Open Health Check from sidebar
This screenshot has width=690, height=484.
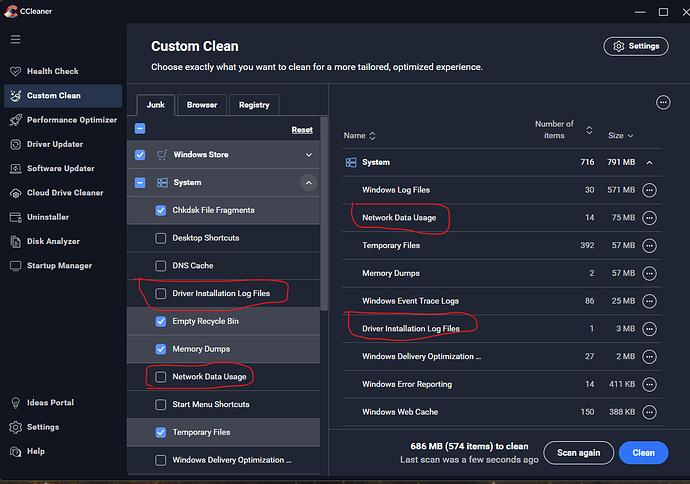(x=52, y=71)
